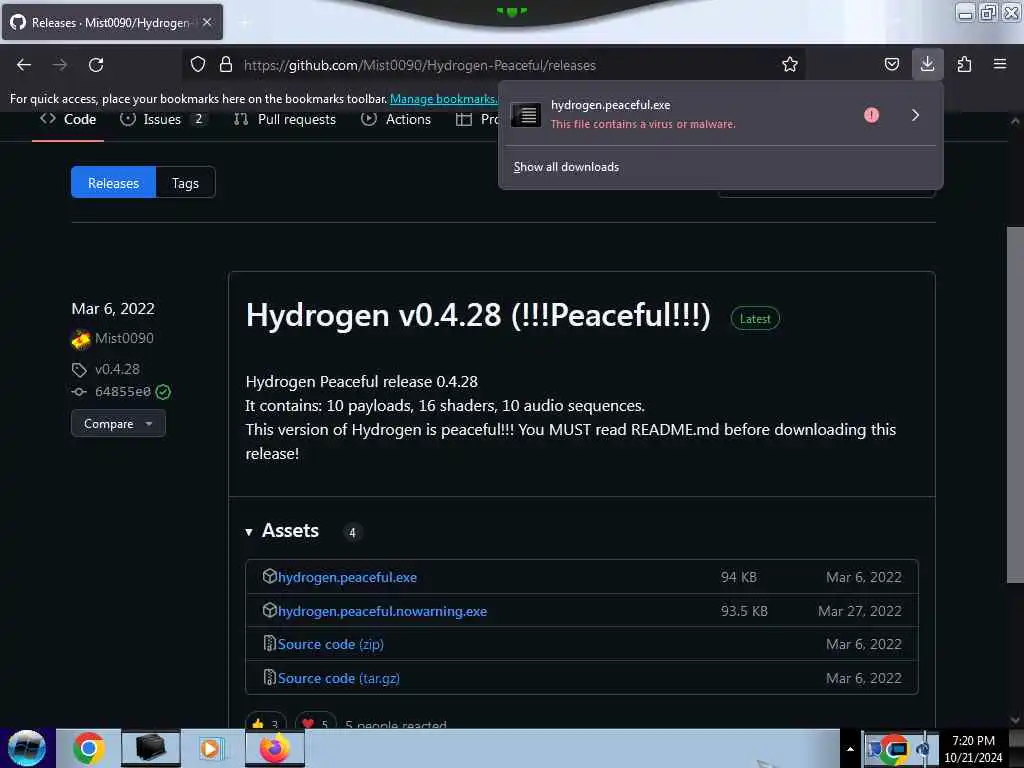Open the extensions puzzle icon

coord(964,64)
